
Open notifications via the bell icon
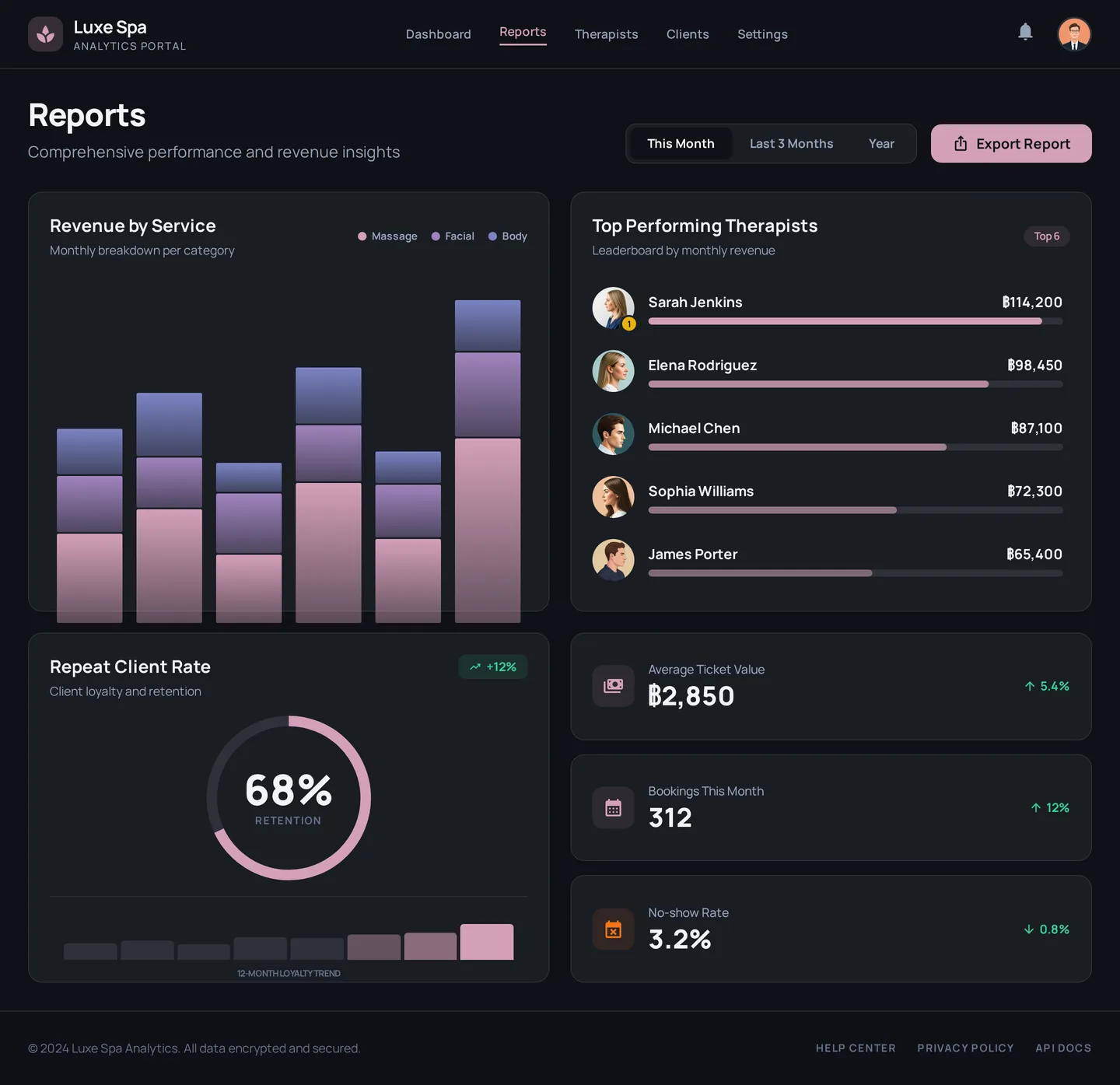click(x=1025, y=32)
